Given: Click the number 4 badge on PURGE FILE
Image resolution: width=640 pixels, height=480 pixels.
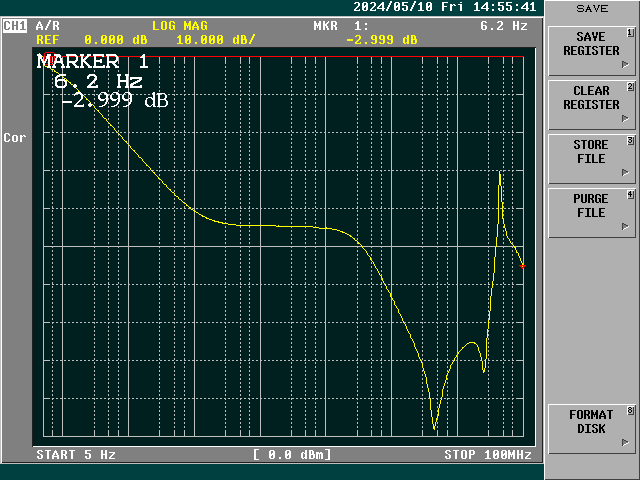Looking at the screenshot, I should (x=630, y=195).
